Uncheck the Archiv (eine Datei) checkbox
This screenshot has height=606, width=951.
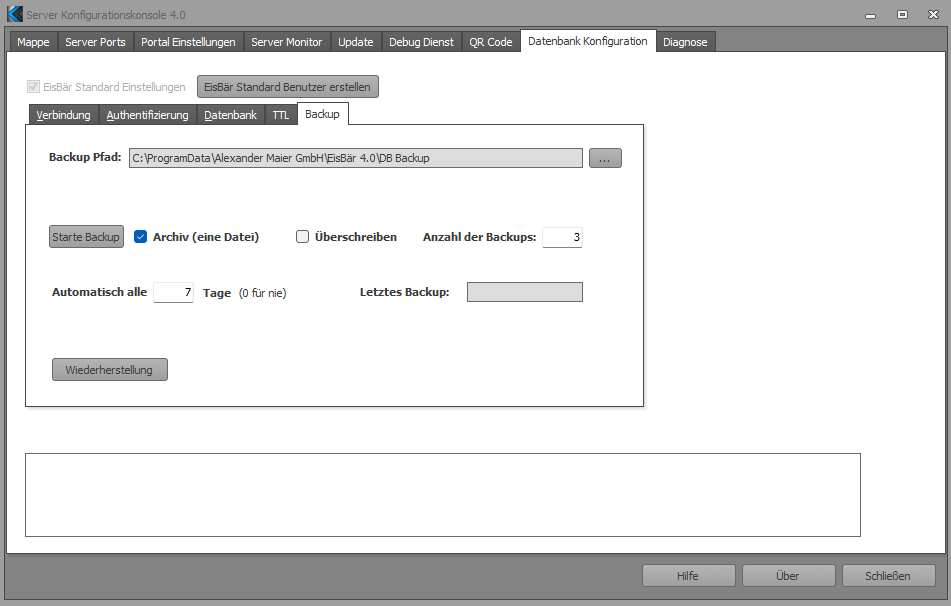[141, 237]
